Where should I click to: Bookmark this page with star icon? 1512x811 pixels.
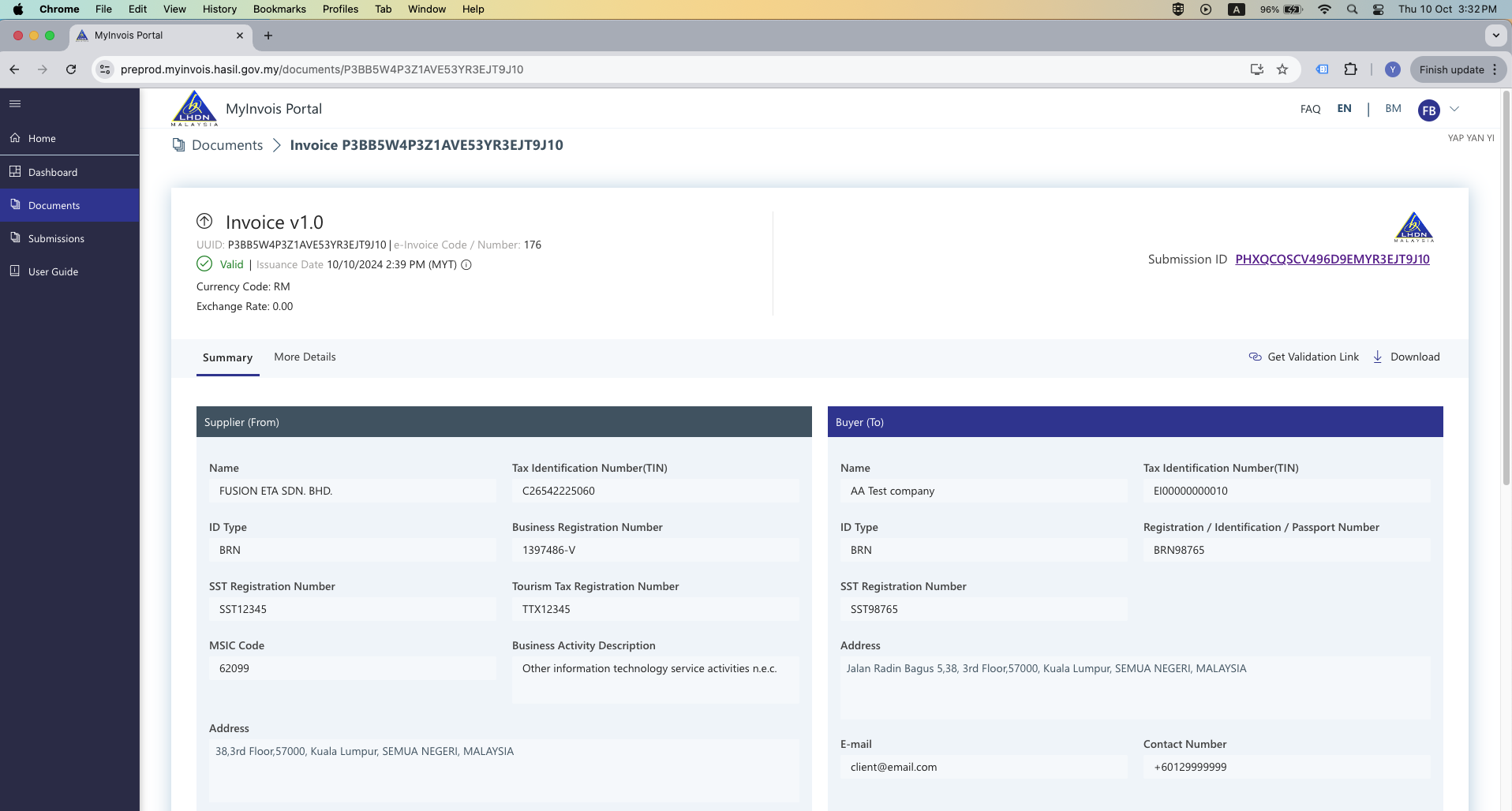(x=1282, y=69)
